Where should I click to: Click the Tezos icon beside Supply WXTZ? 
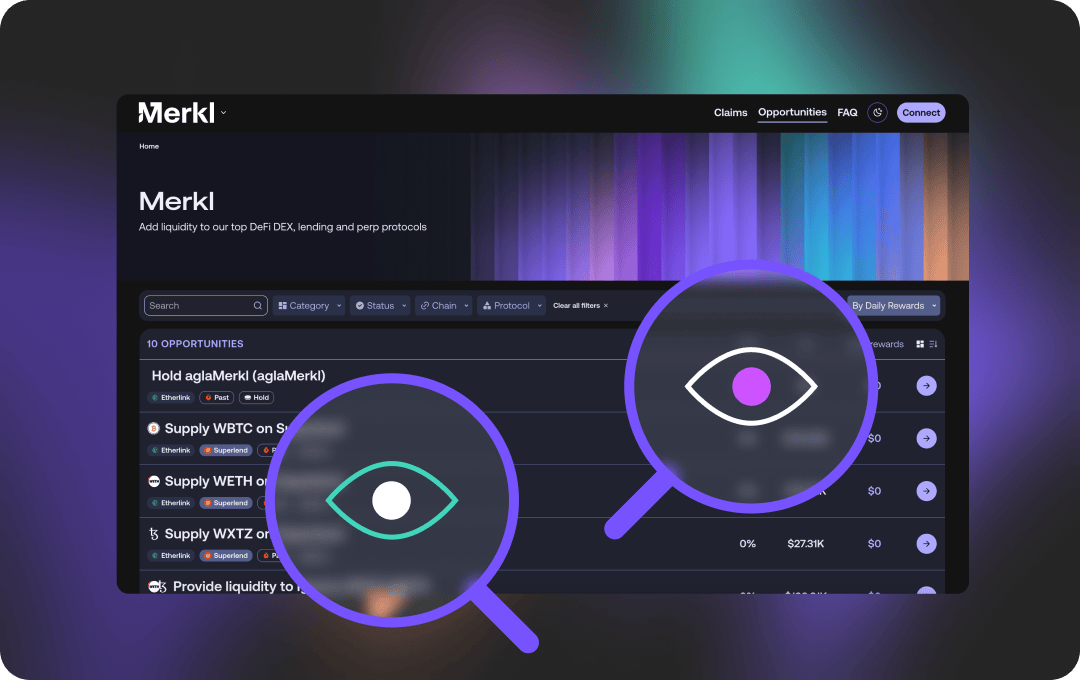click(154, 534)
